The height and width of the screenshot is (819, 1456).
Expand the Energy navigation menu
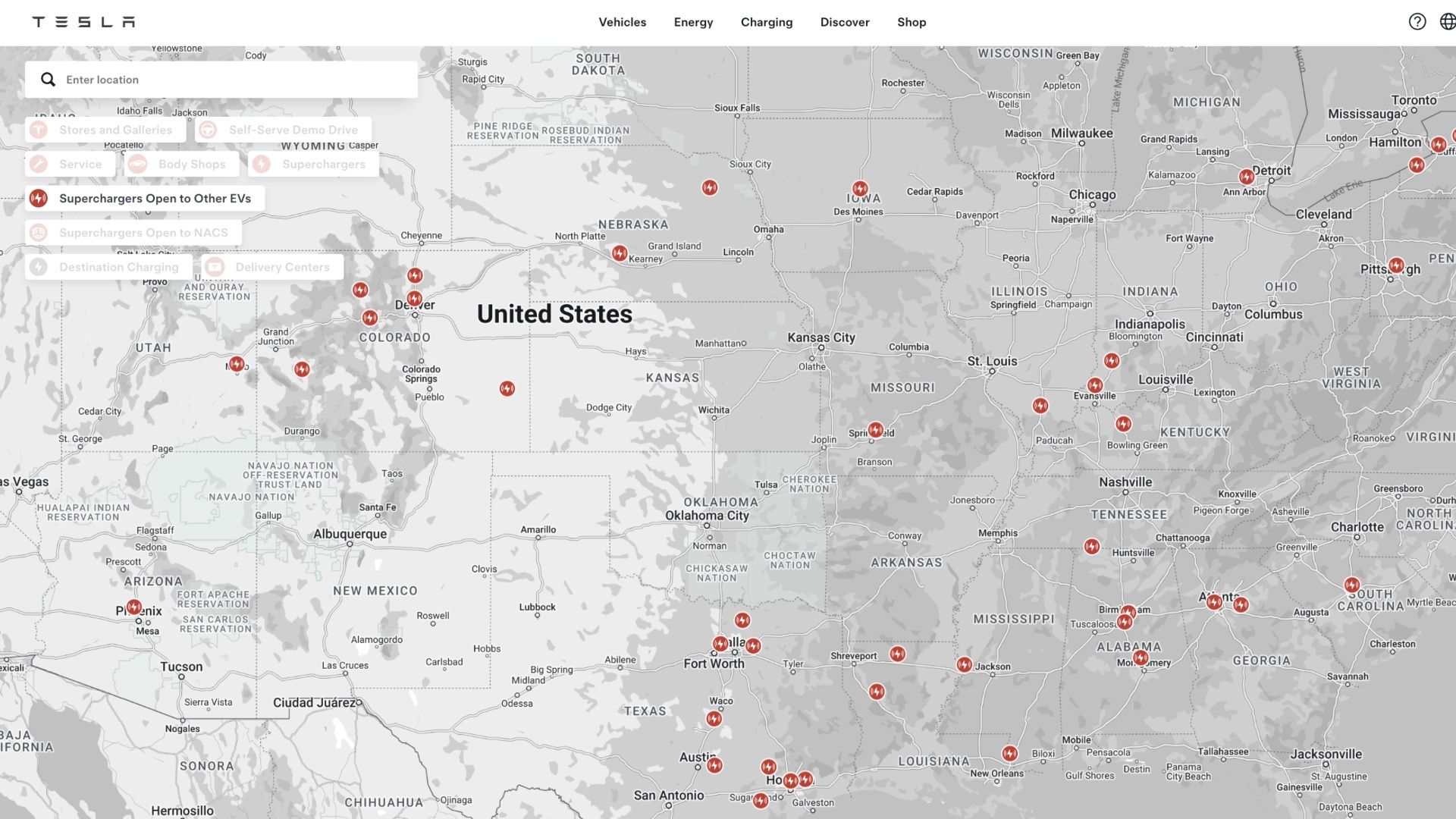693,22
